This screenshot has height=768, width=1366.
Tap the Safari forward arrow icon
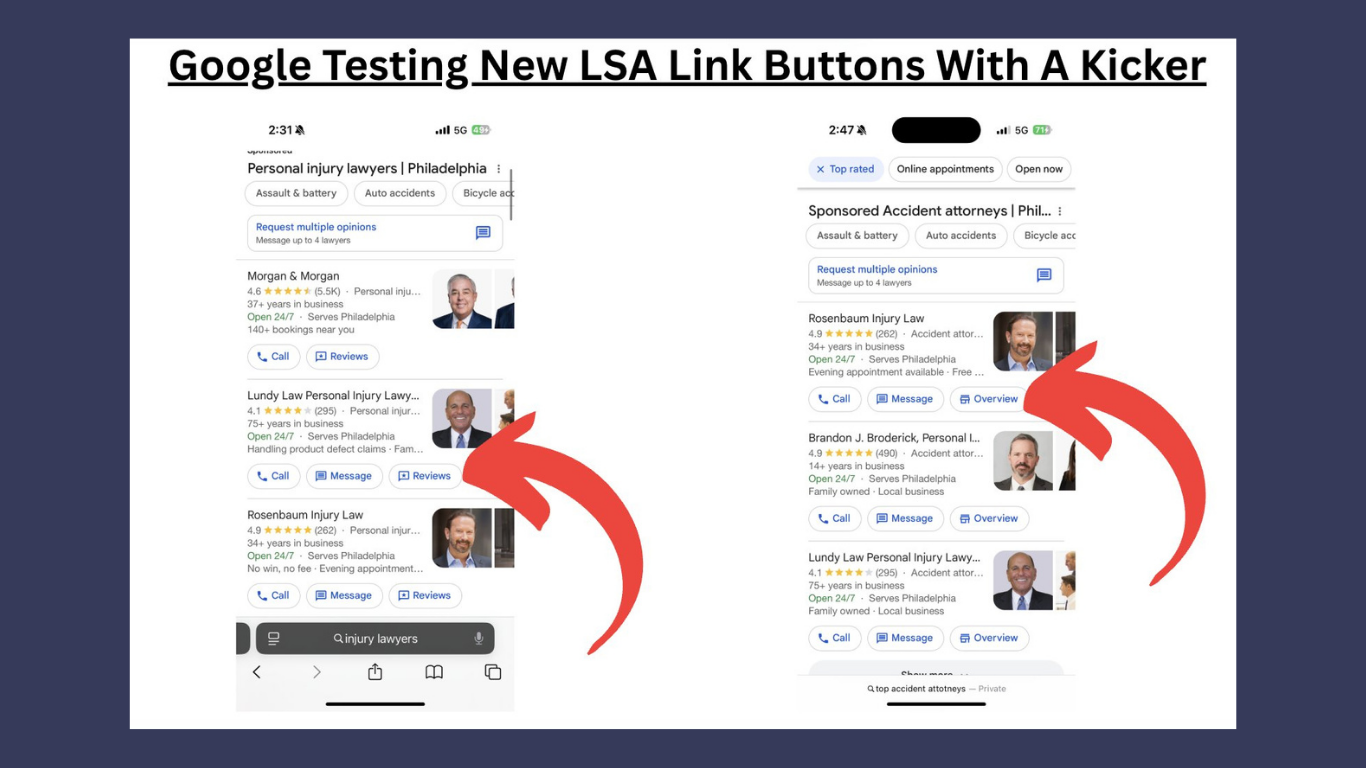[x=316, y=672]
